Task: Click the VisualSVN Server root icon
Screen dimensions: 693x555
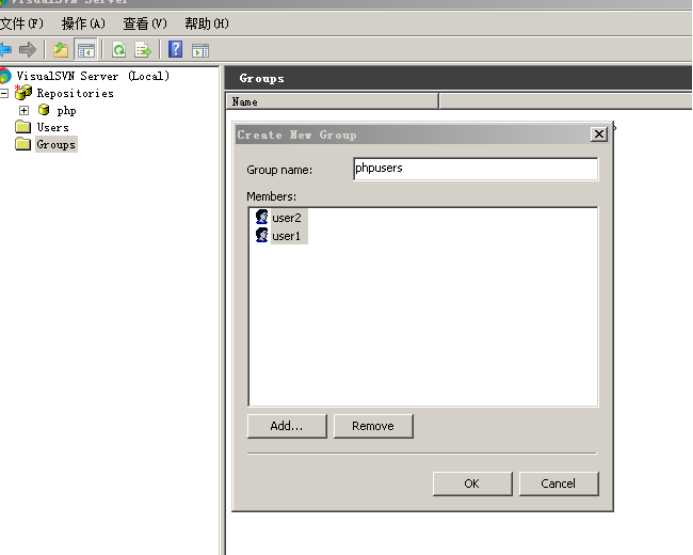Action: coord(5,76)
